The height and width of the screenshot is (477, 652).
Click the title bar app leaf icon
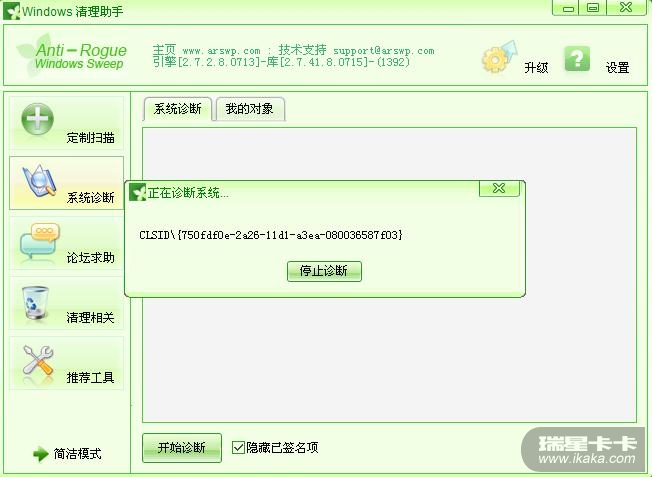(x=11, y=11)
